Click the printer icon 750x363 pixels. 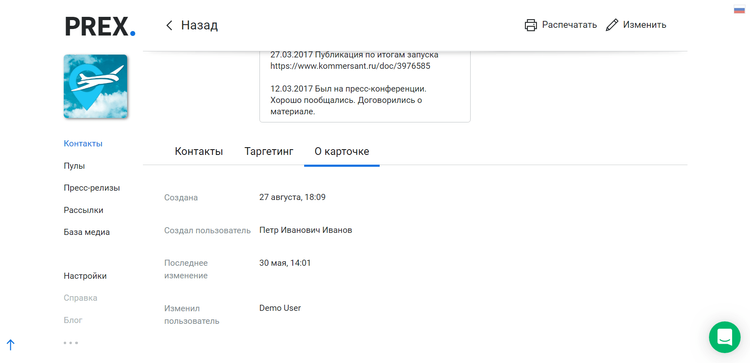pyautogui.click(x=531, y=25)
